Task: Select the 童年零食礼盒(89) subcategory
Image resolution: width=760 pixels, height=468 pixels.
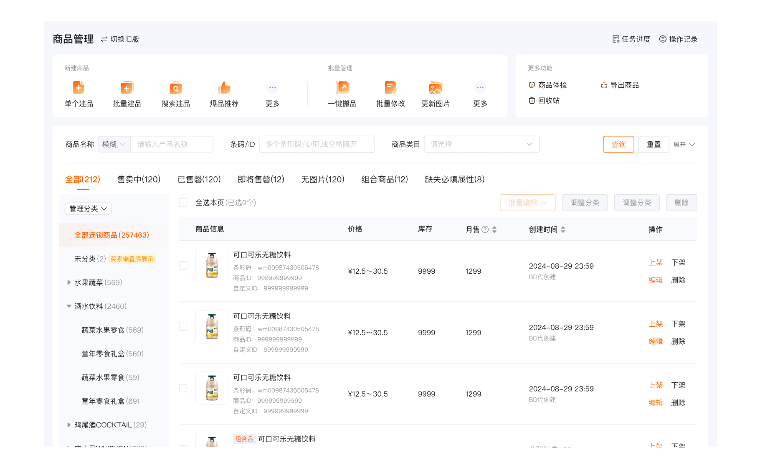Action: 111,401
